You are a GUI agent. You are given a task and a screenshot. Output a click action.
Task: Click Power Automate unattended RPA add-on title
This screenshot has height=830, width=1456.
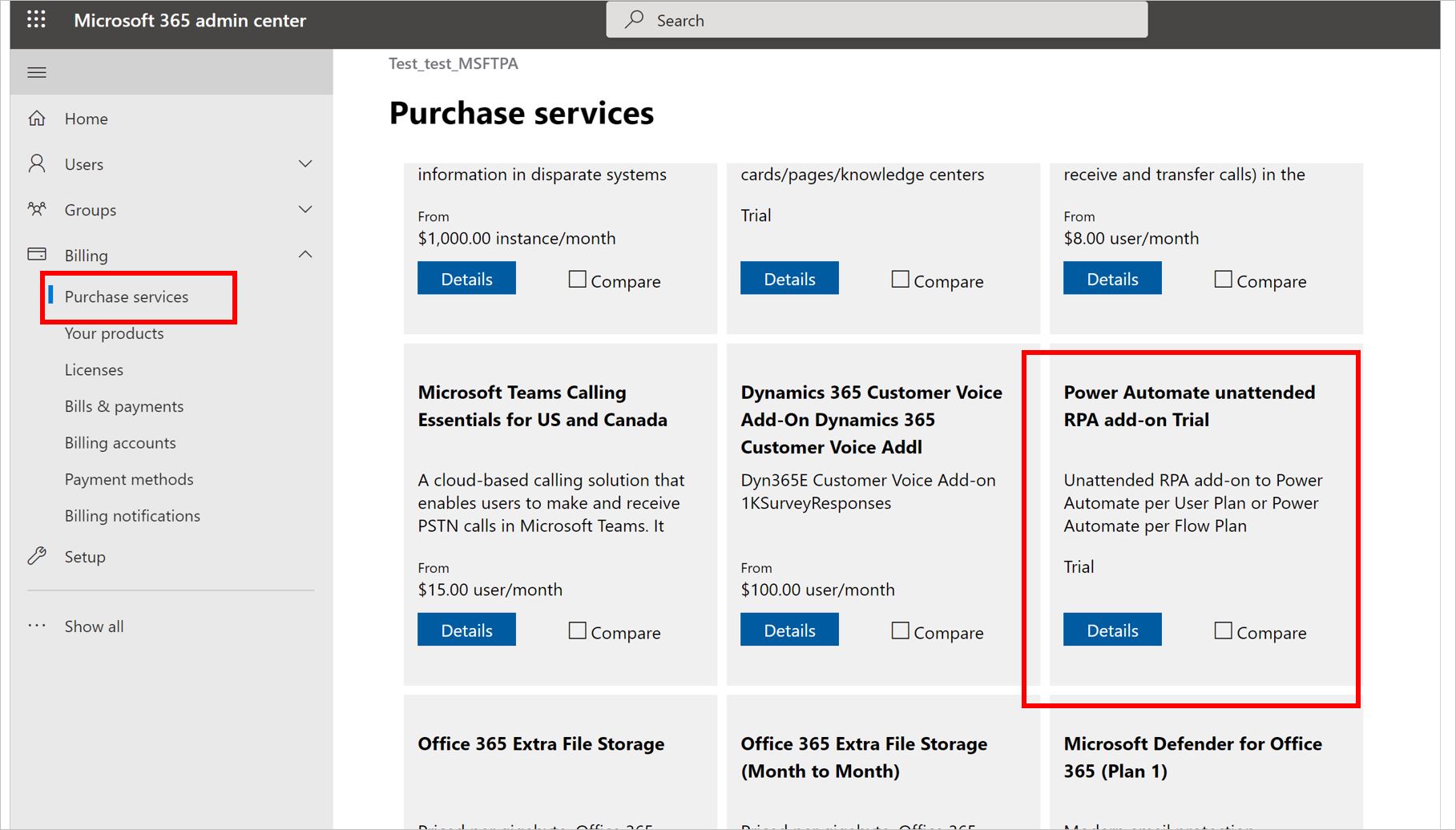click(x=1189, y=405)
